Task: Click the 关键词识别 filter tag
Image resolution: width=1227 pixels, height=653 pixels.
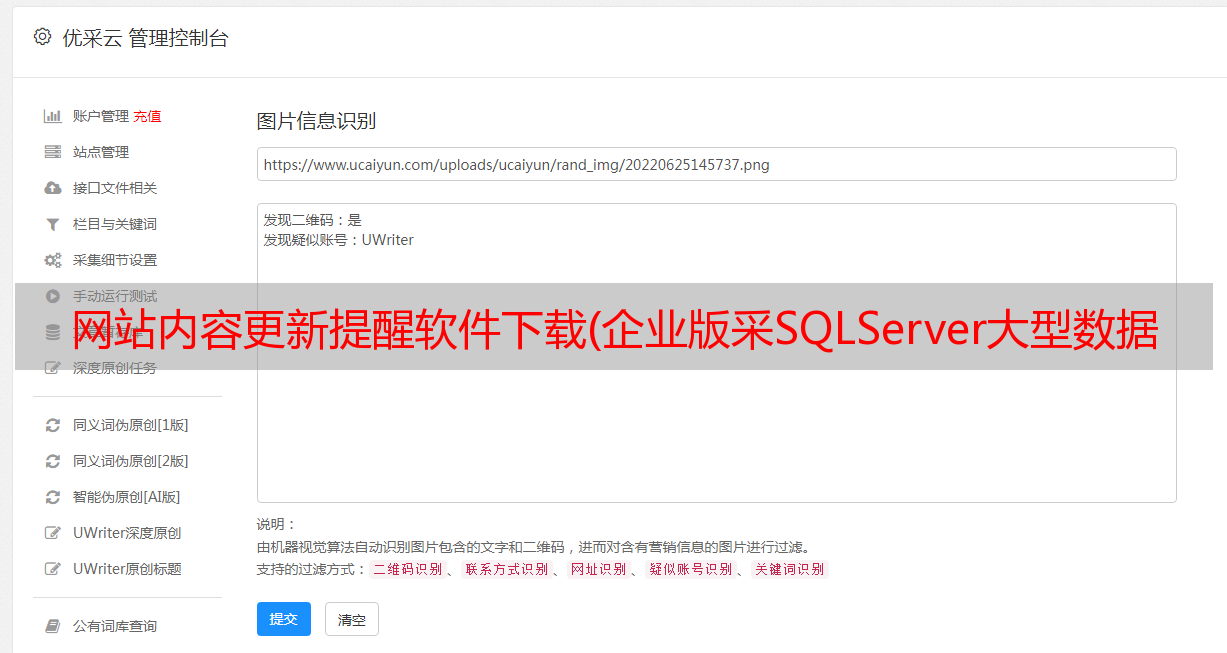Action: coord(789,569)
